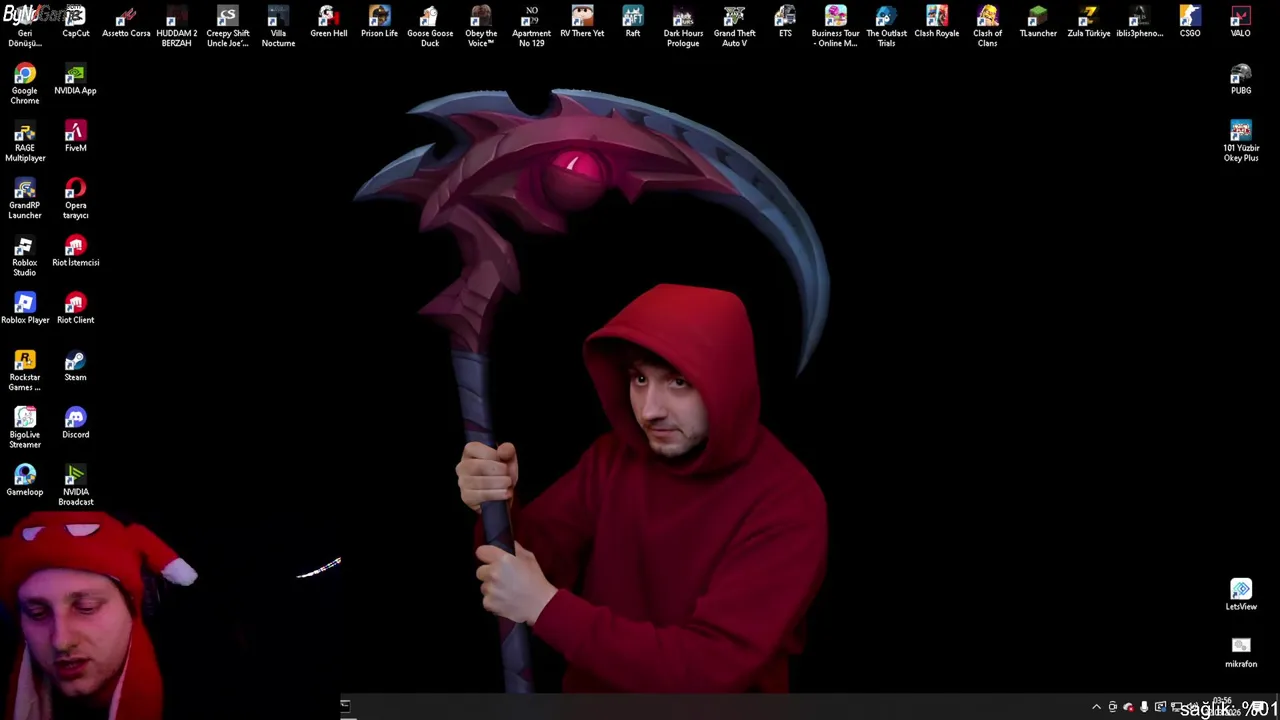The height and width of the screenshot is (720, 1280).
Task: Select the TLauncher desktop icon
Action: 1038,23
